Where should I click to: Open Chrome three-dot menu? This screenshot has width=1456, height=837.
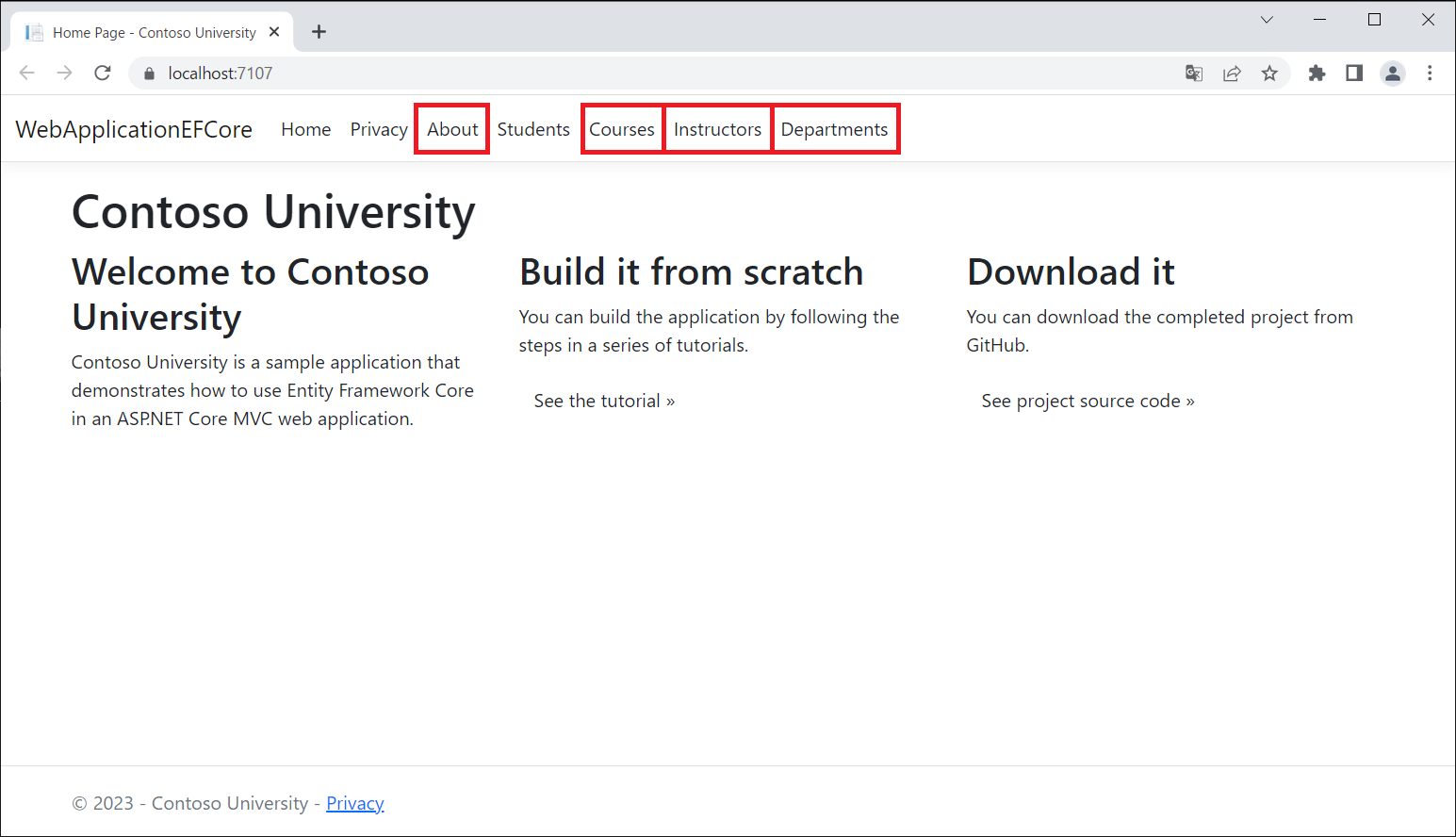tap(1430, 74)
